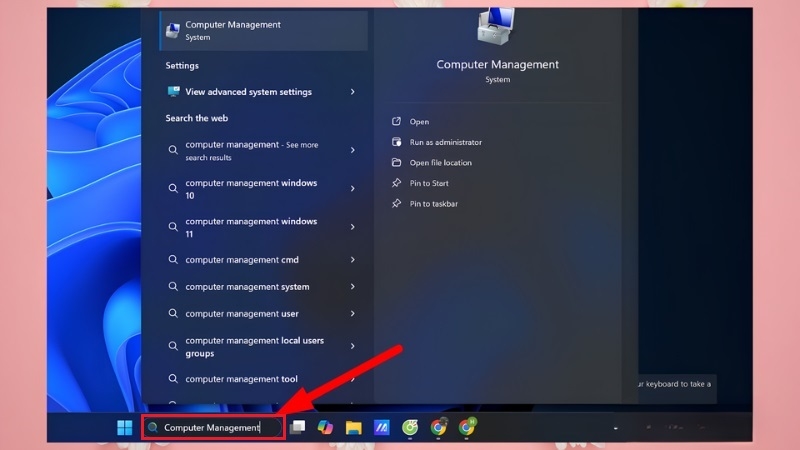
Task: Expand arrow for 'computer management cmd'
Action: 353,260
